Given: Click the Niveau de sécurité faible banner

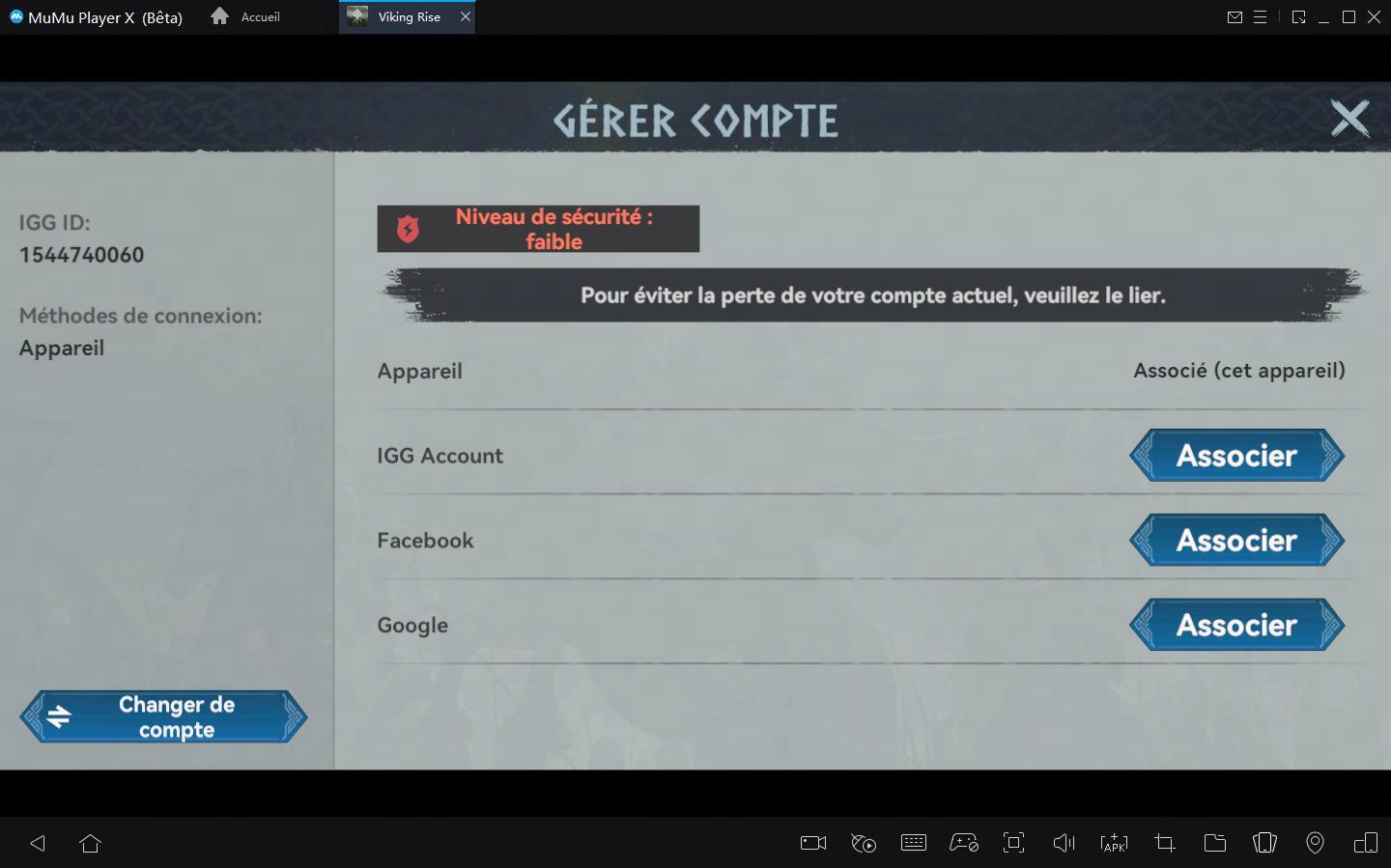Looking at the screenshot, I should pyautogui.click(x=538, y=229).
